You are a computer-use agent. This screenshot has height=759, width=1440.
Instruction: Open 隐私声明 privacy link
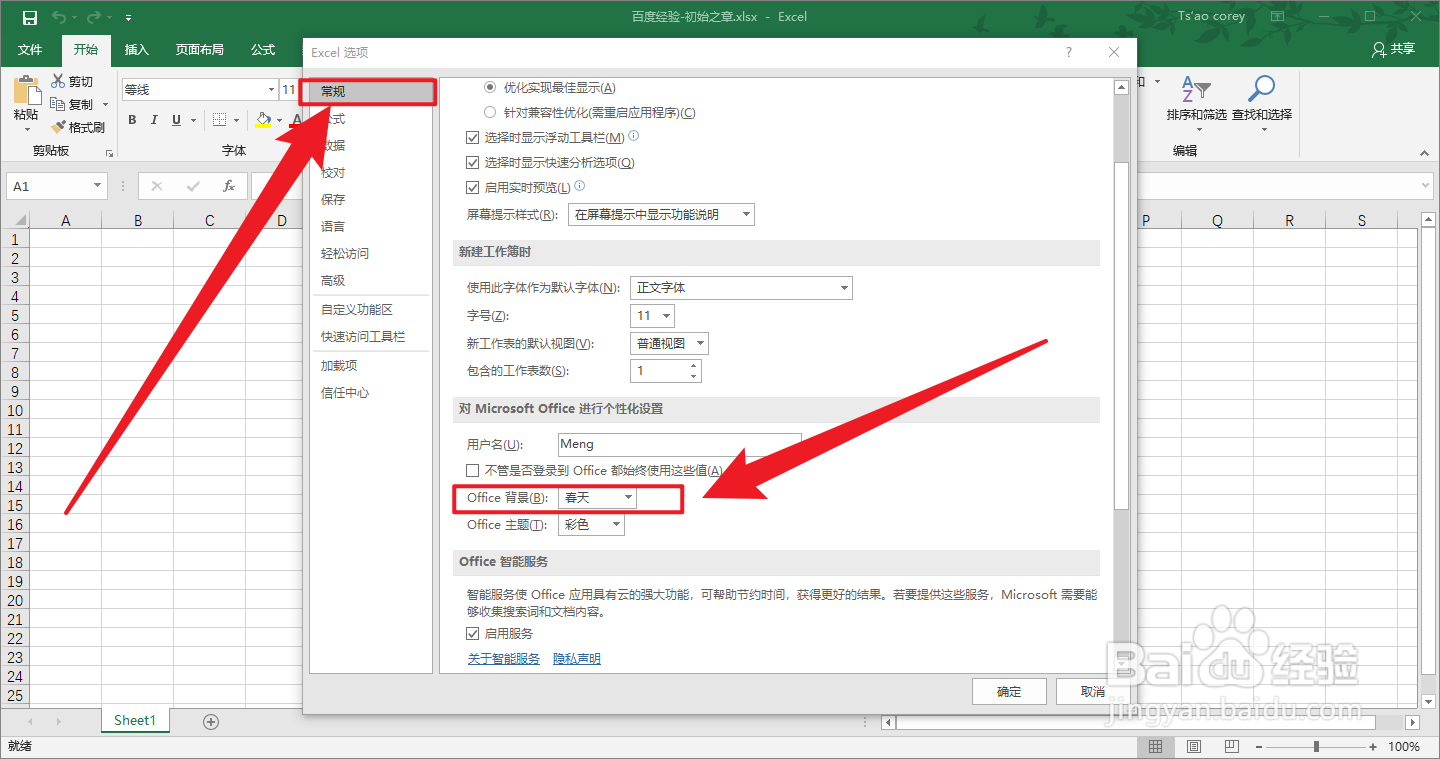(x=577, y=659)
